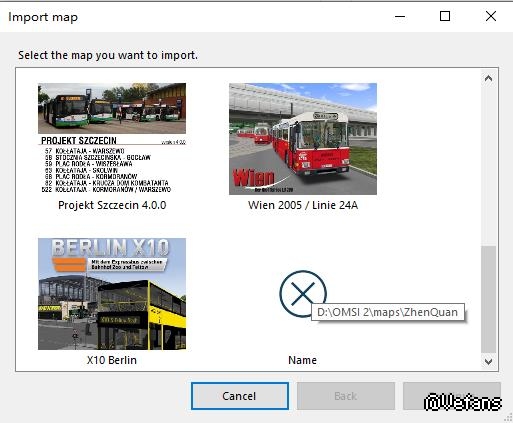Click the vertical scrollbar thumb
Image resolution: width=513 pixels, height=423 pixels.
pyautogui.click(x=488, y=299)
